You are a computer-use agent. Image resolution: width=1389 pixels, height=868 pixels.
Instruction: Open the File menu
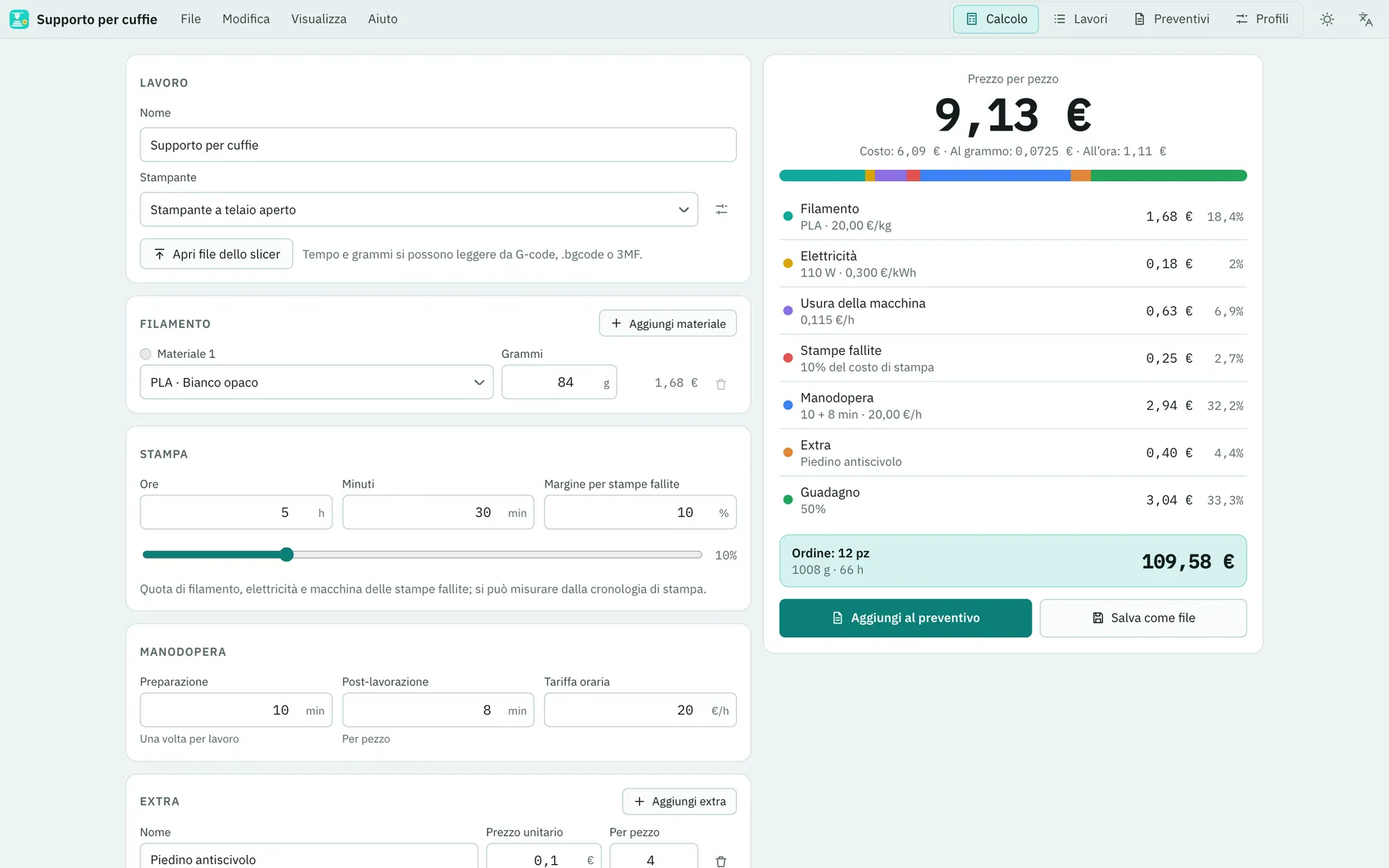(191, 19)
